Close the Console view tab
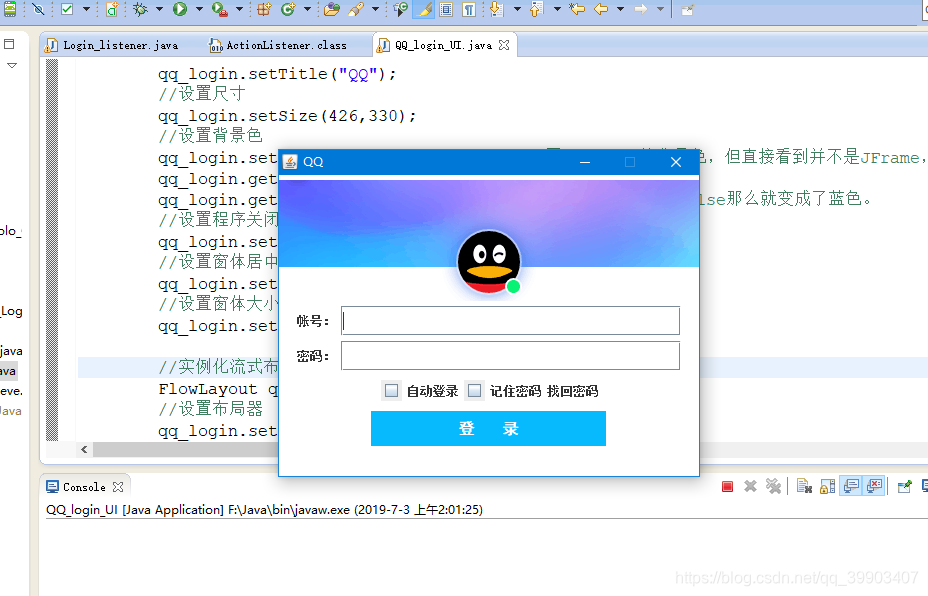The height and width of the screenshot is (596, 928). 118,487
